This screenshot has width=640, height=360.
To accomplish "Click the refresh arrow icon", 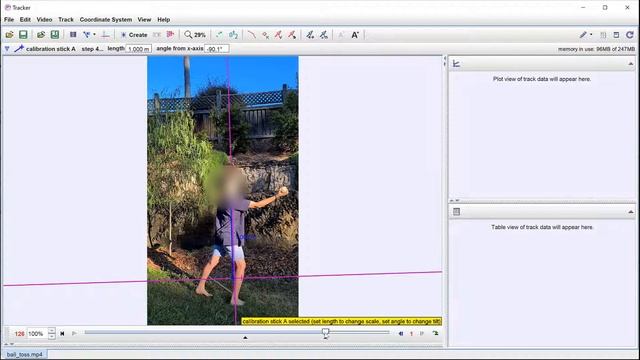I will [630, 35].
